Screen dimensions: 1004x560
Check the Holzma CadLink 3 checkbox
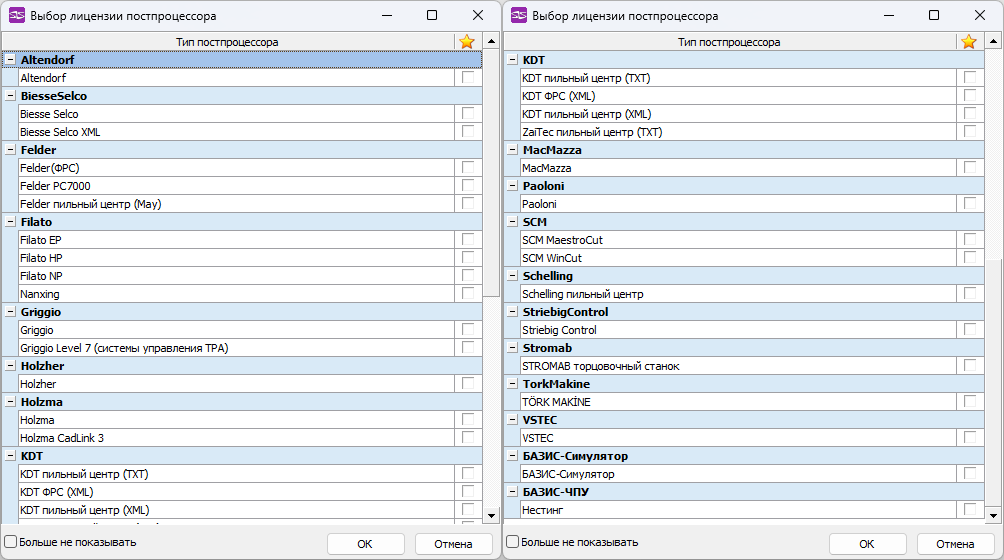tap(467, 438)
